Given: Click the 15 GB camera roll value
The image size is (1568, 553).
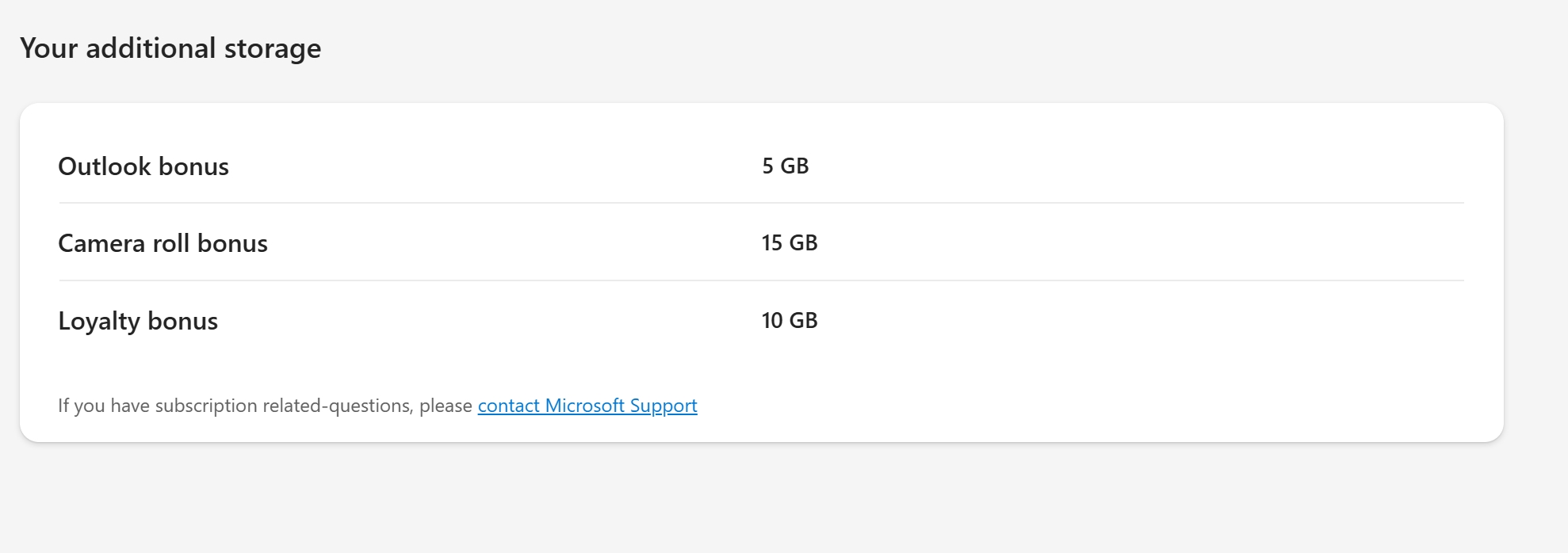Looking at the screenshot, I should pyautogui.click(x=789, y=243).
